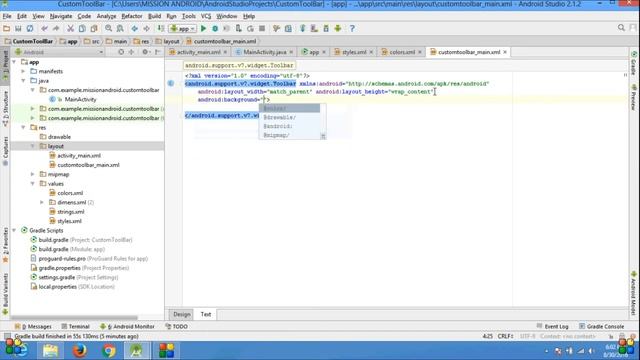Open the Navigate menu
Viewport: 640px width, 360px height.
click(61, 16)
